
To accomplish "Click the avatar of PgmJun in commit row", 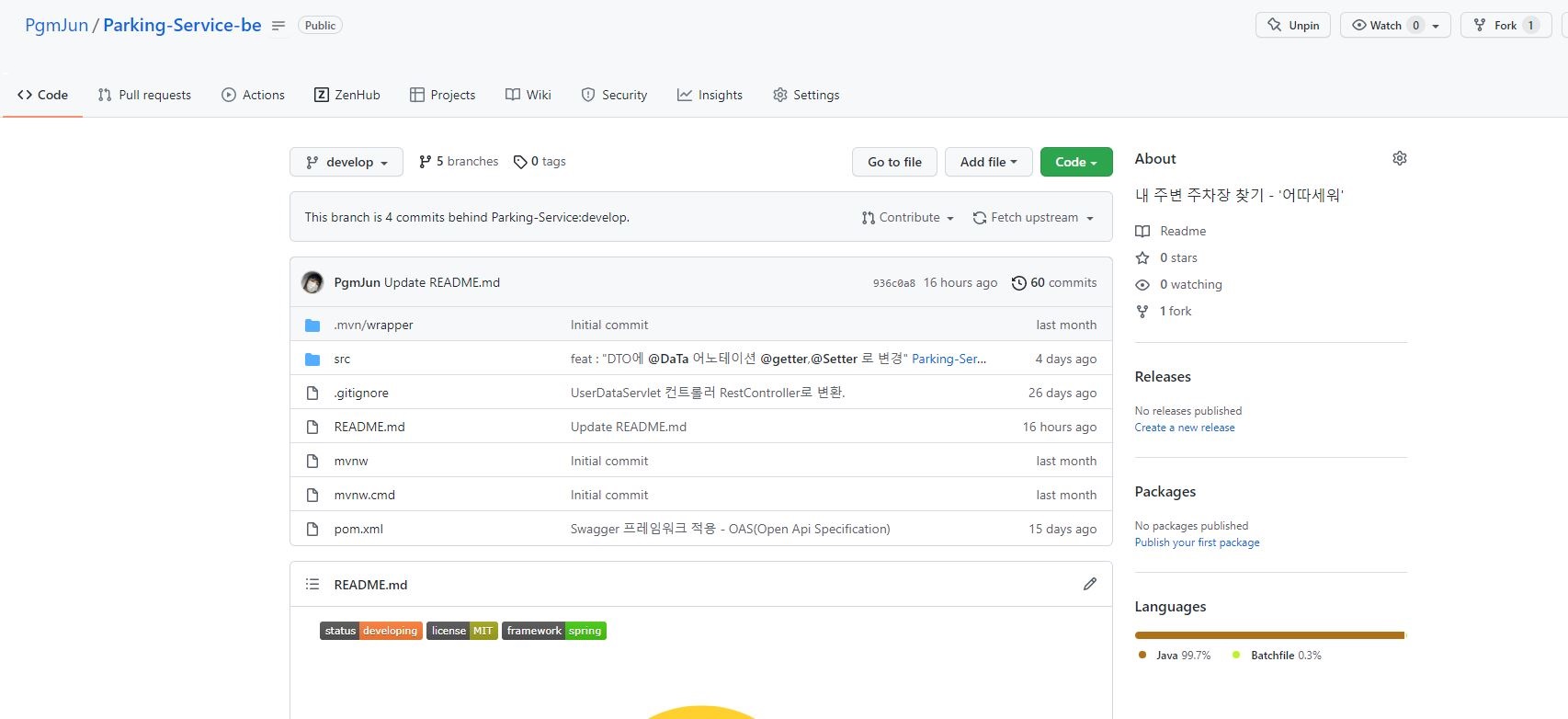I will 312,282.
